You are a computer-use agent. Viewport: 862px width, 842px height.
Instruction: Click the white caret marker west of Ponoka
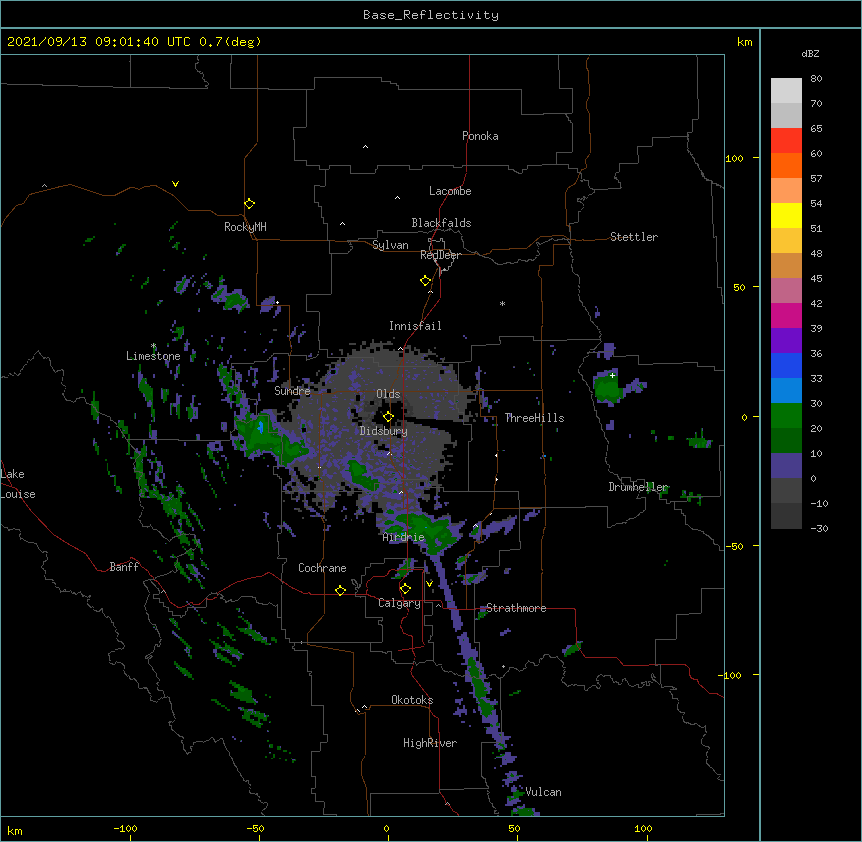click(366, 147)
